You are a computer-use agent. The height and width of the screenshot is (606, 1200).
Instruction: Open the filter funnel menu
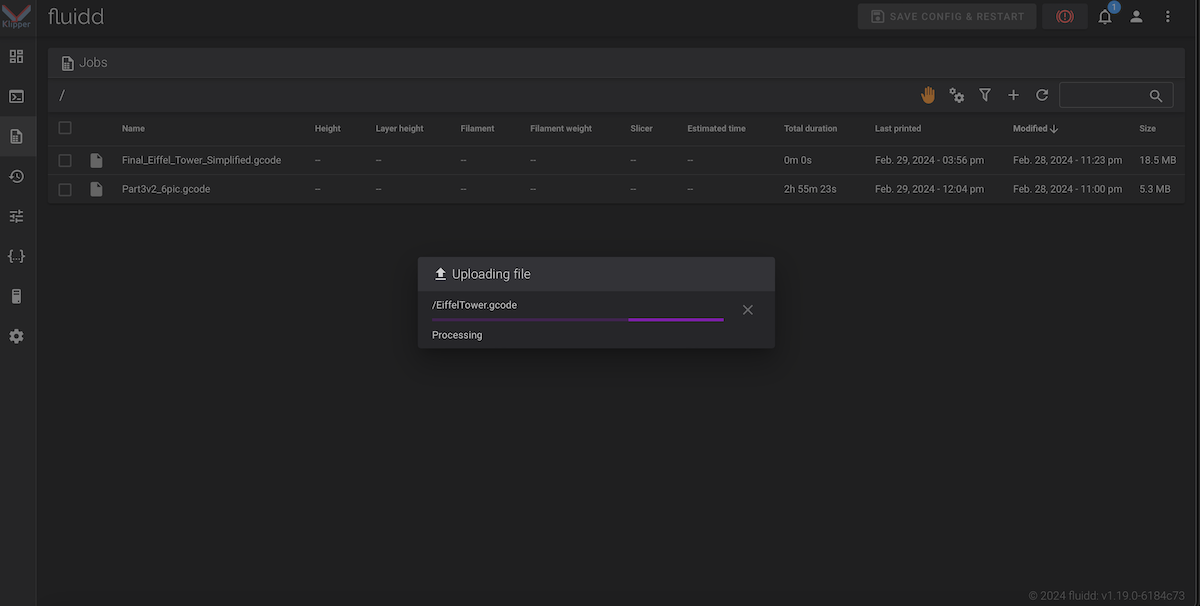click(x=985, y=95)
